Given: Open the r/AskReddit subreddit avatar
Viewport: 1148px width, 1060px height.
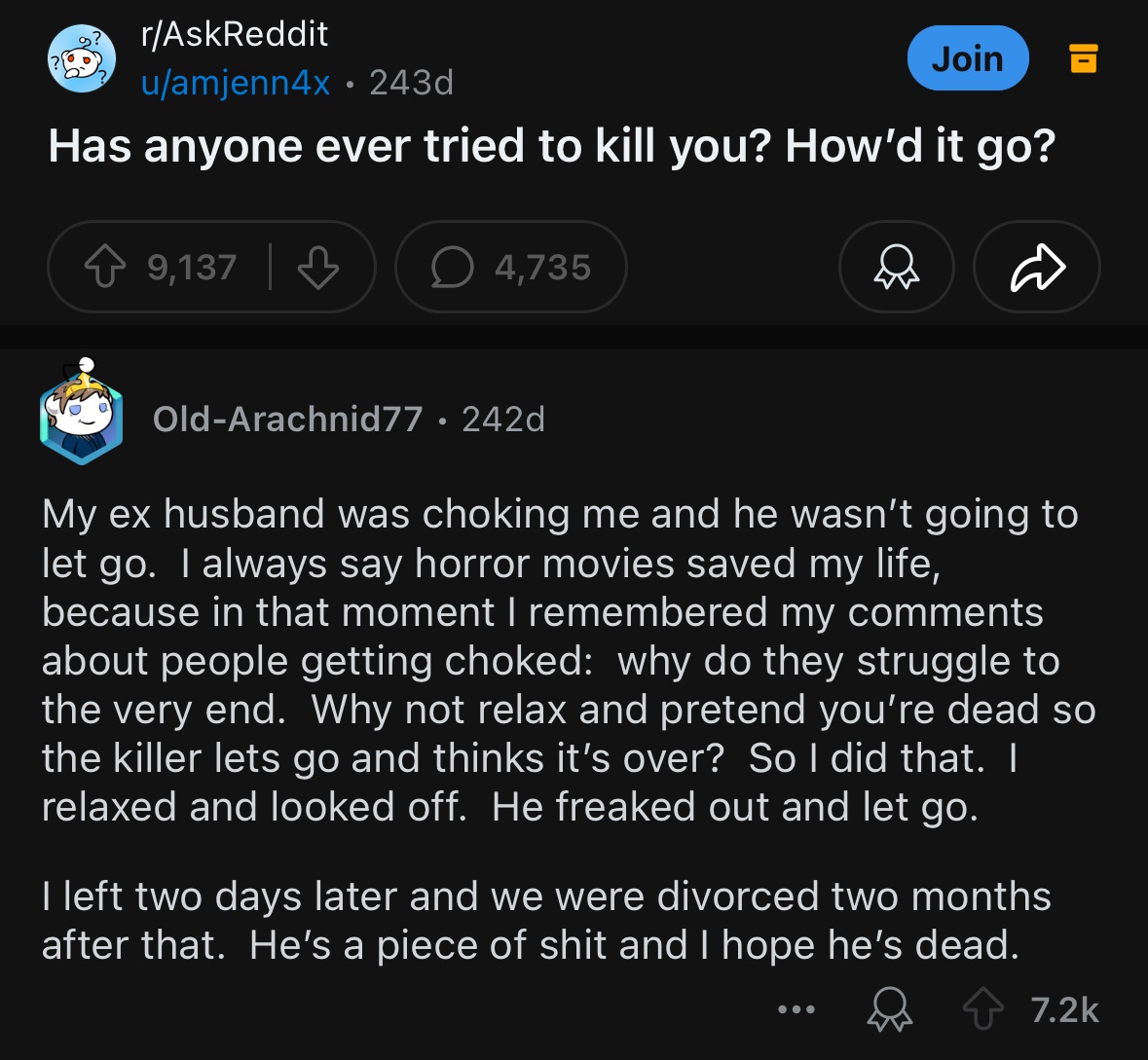Looking at the screenshot, I should (x=82, y=60).
